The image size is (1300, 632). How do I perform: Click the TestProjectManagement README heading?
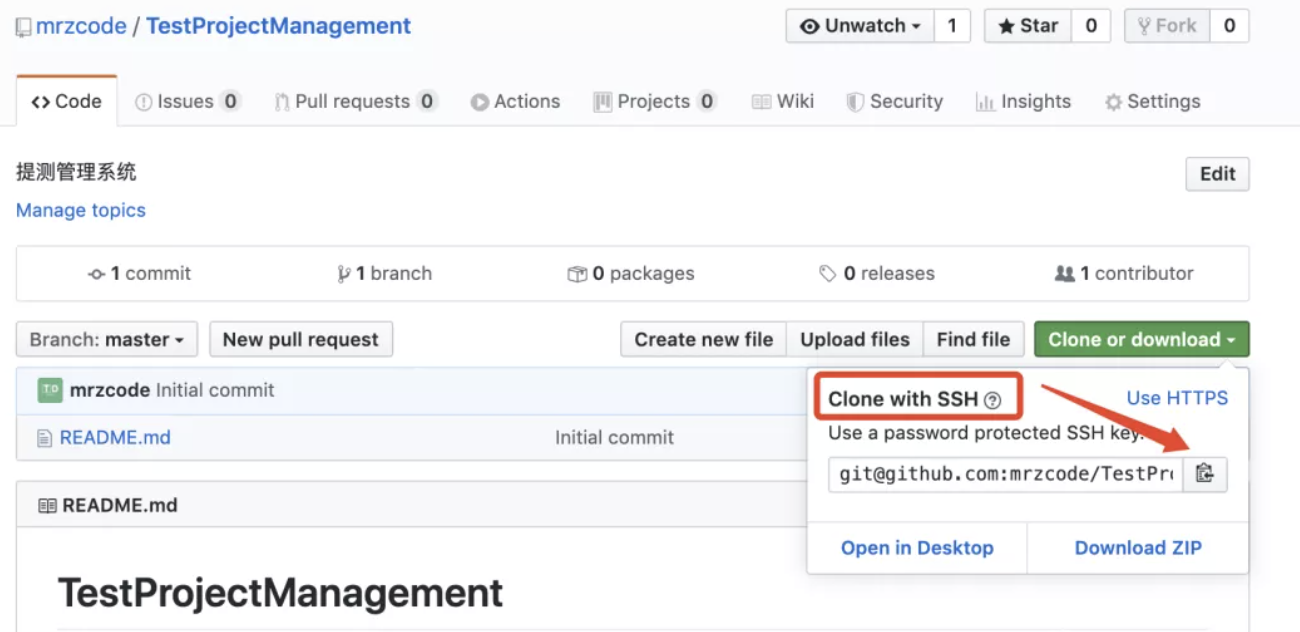pos(280,593)
